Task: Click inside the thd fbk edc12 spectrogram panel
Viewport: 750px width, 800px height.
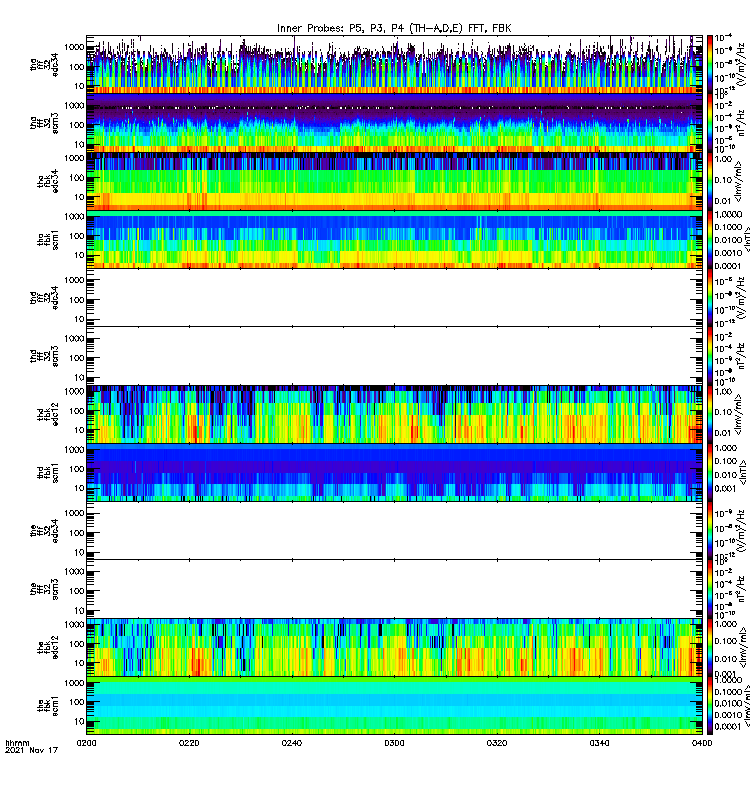Action: point(394,414)
